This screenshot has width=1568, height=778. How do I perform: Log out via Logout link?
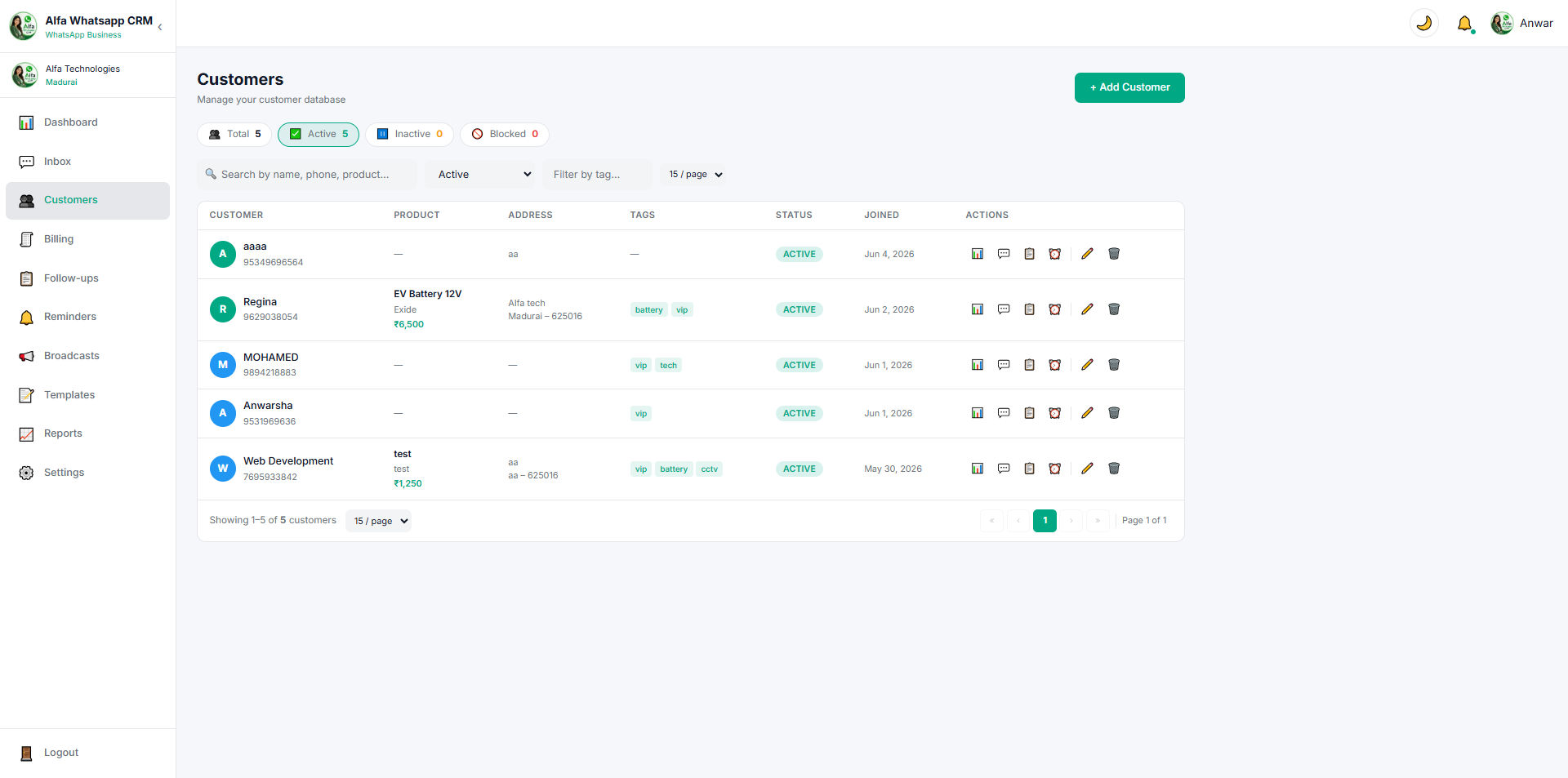click(87, 753)
